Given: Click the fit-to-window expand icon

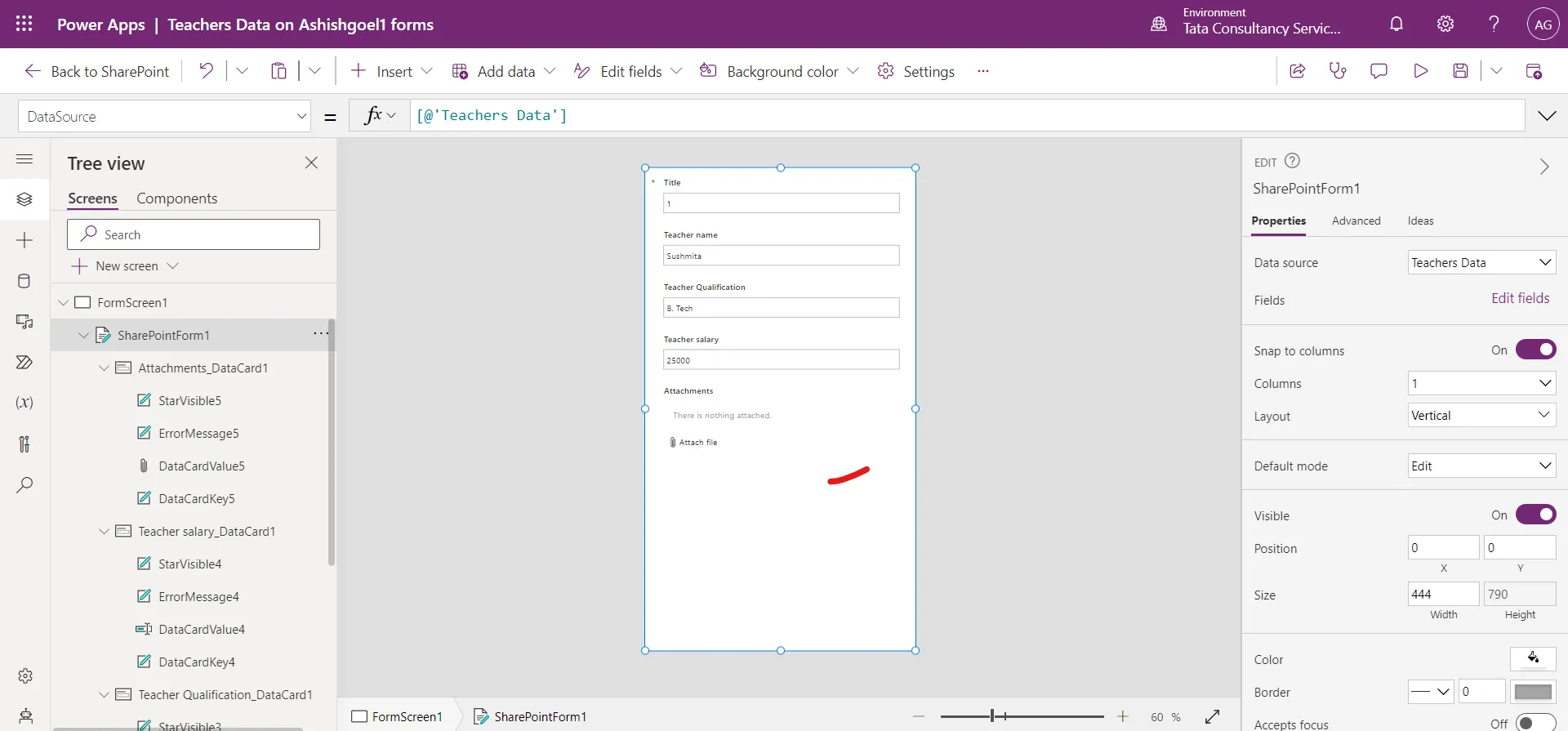Looking at the screenshot, I should pos(1212,716).
